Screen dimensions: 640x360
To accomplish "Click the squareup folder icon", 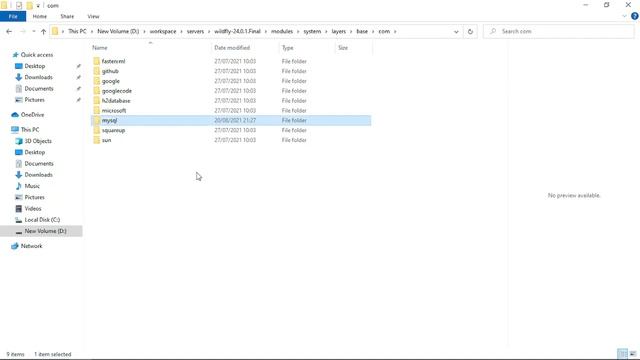I will tap(96, 130).
